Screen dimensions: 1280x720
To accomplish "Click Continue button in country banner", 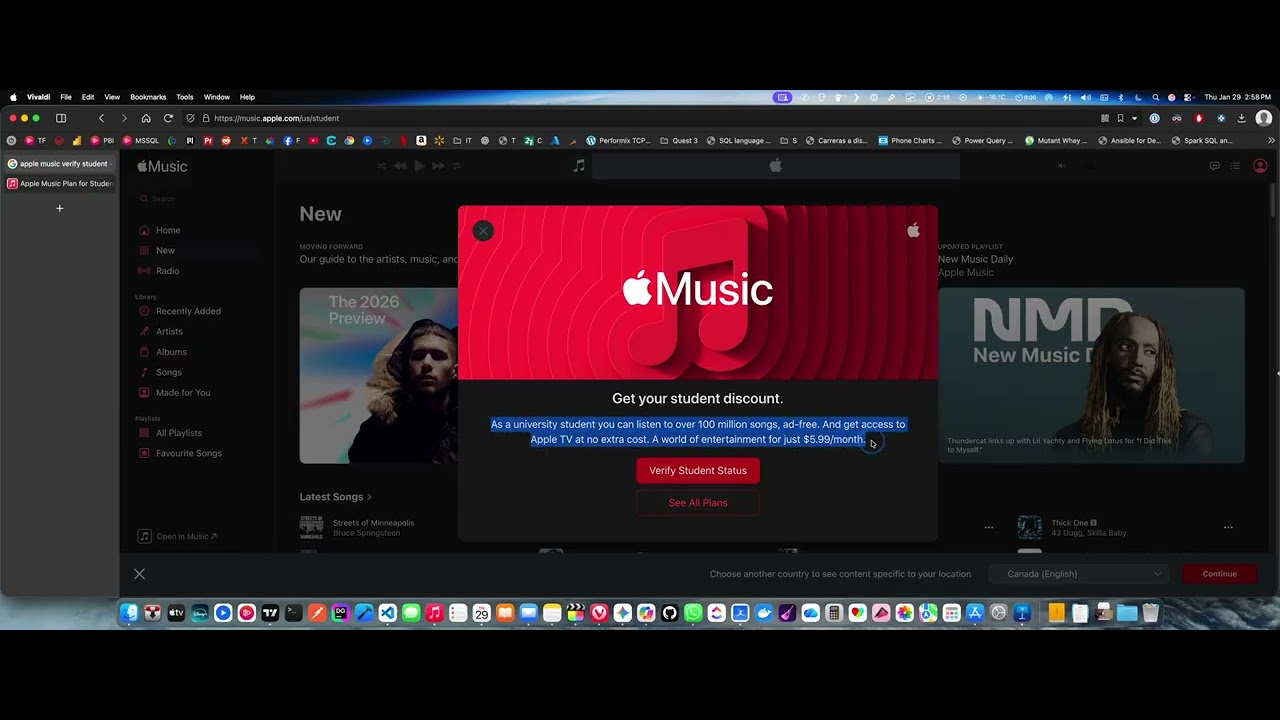I will point(1219,574).
